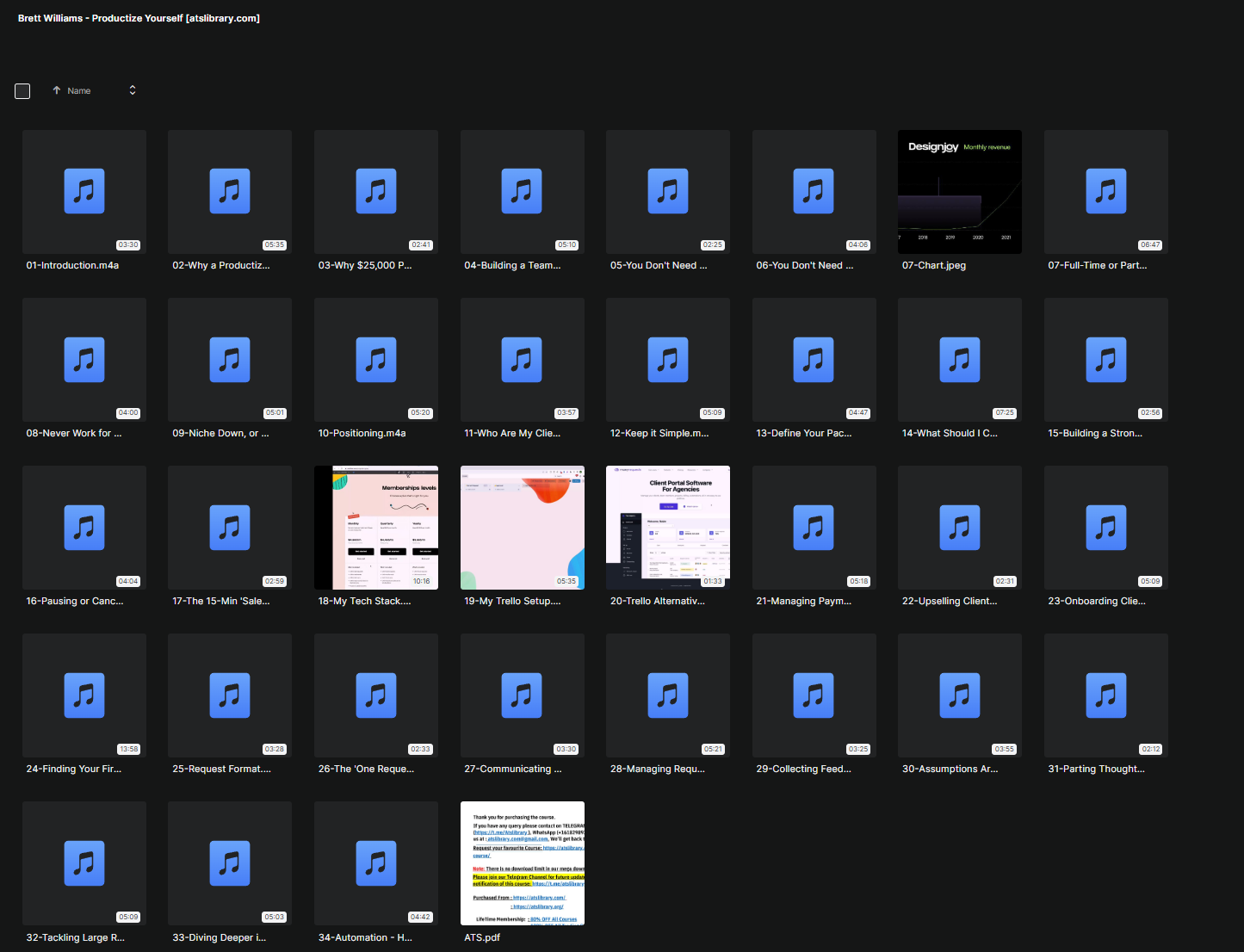Screen dimensions: 1244x952
Task: Select 13-Define Your Pac audio icon
Action: (814, 360)
